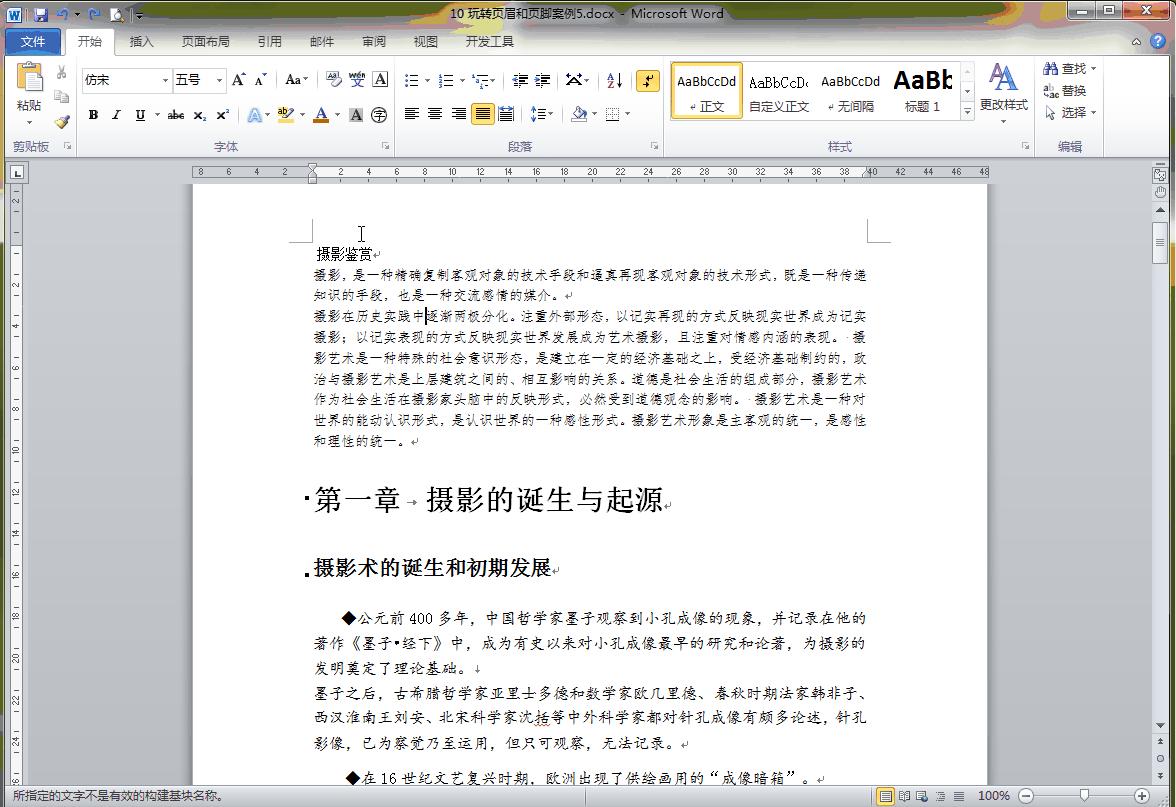Screen dimensions: 1176x807
Task: Click the font color A button
Action: point(321,115)
